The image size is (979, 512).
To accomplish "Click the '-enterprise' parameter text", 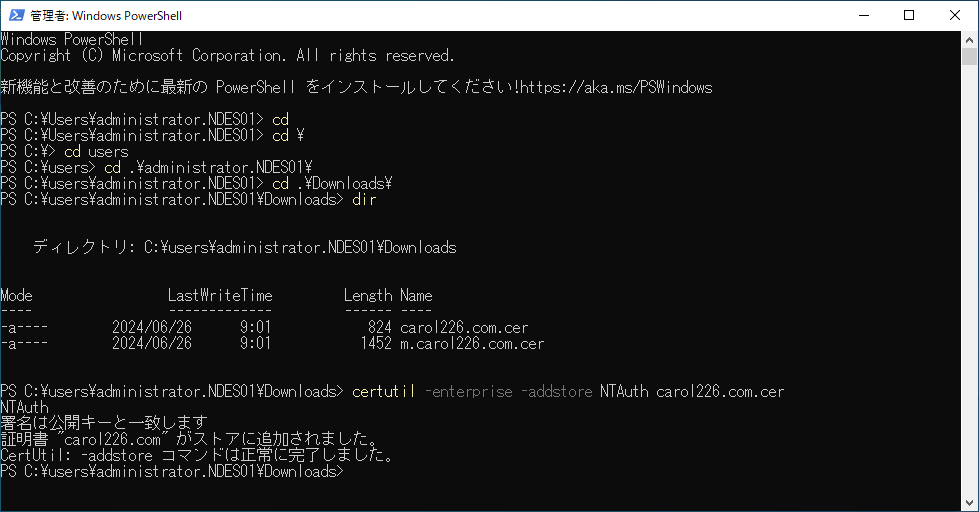I will [468, 391].
